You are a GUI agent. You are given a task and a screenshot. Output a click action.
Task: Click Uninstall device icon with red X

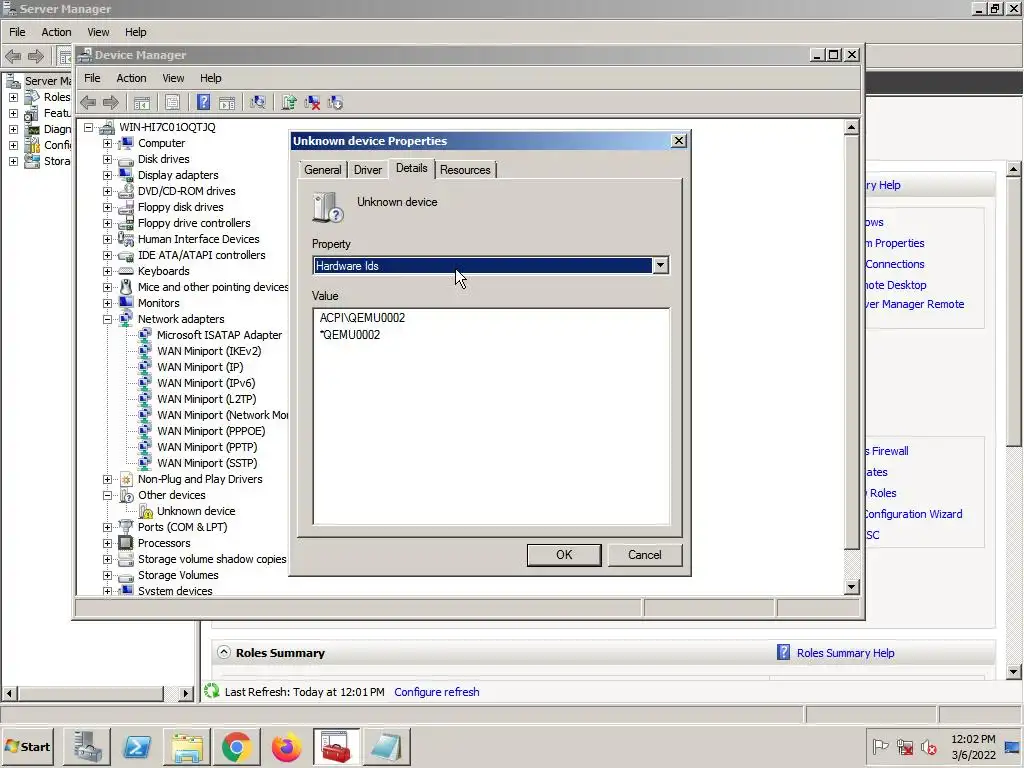(312, 103)
